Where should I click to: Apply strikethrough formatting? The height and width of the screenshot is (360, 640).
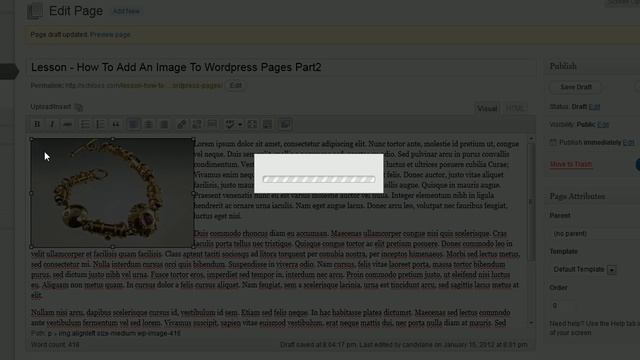[x=68, y=124]
